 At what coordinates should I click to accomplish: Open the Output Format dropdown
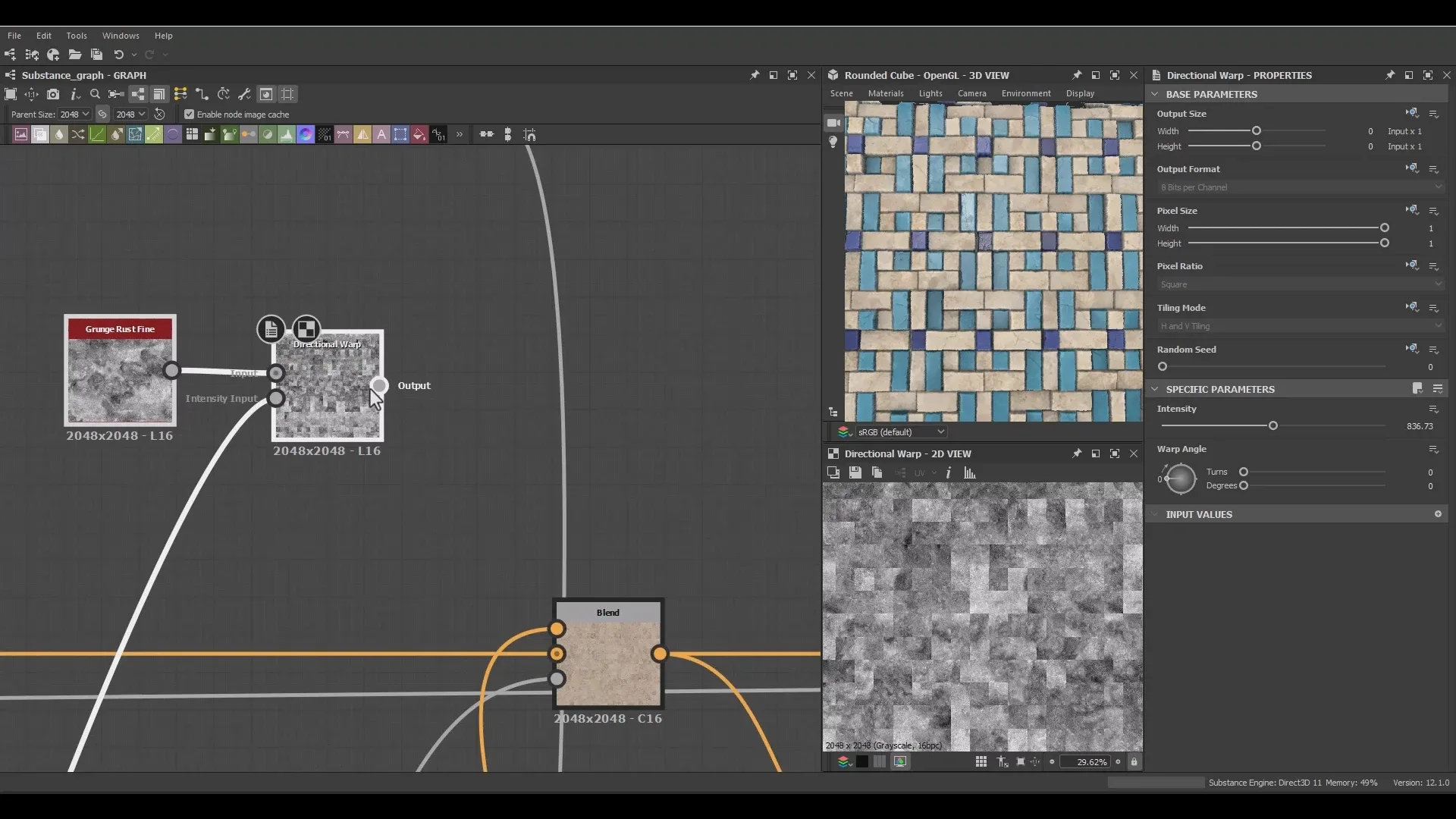point(1298,187)
